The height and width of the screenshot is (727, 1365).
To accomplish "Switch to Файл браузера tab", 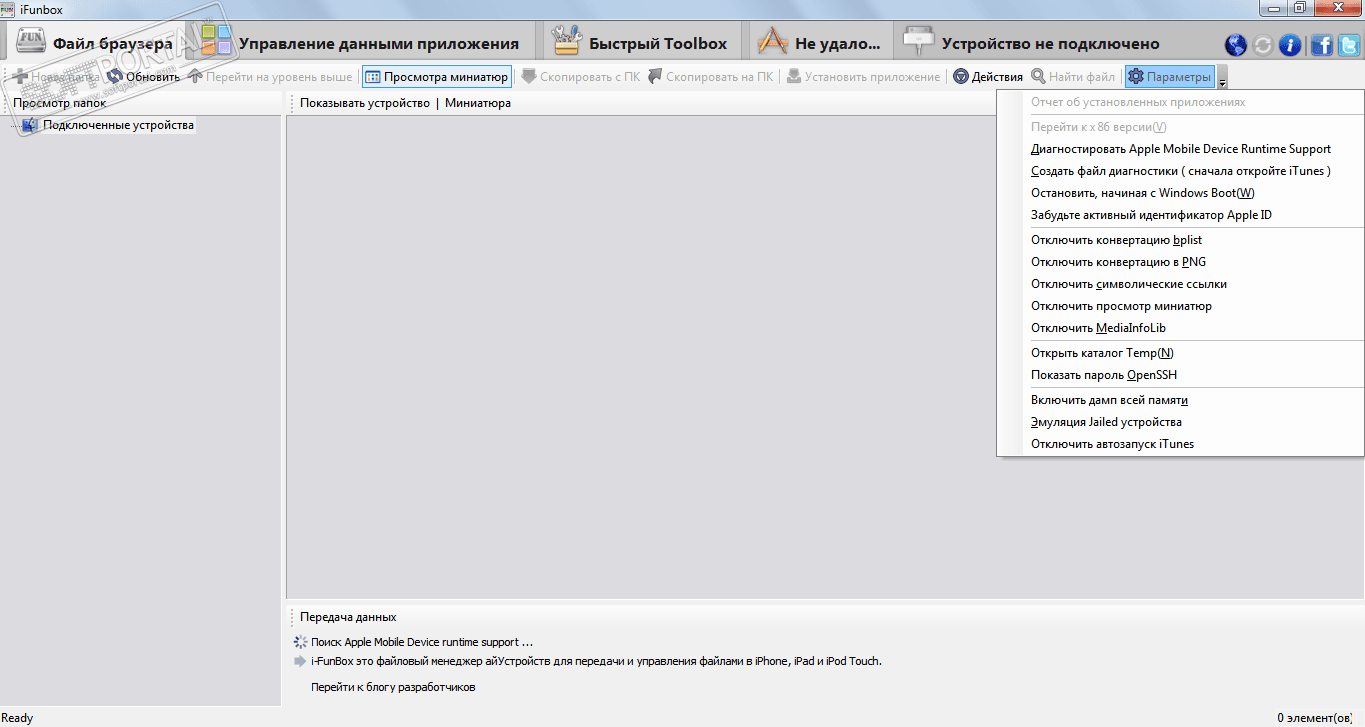I will (x=96, y=42).
